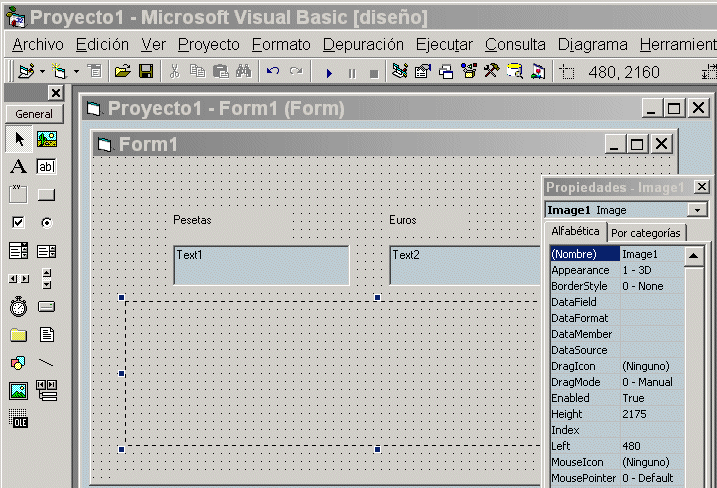Select the Data control tool

(x=47, y=391)
